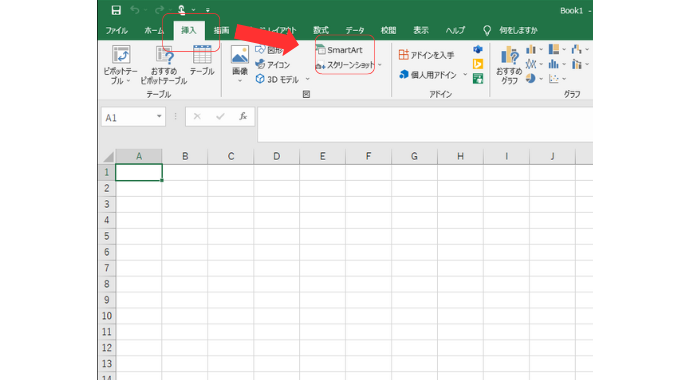Expand the 3D モデル dropdown arrow
Screen dimensions: 690x380
click(308, 79)
